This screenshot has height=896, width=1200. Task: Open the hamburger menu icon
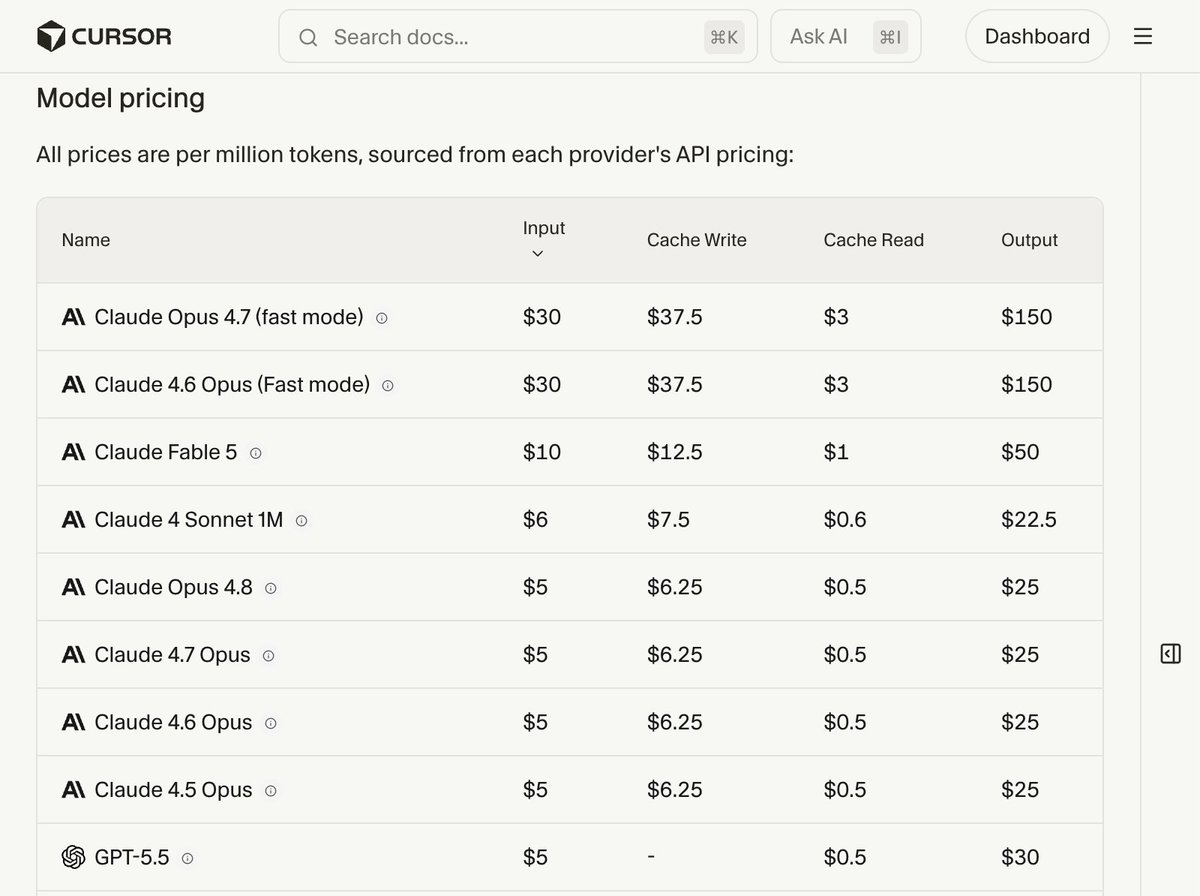pos(1143,37)
